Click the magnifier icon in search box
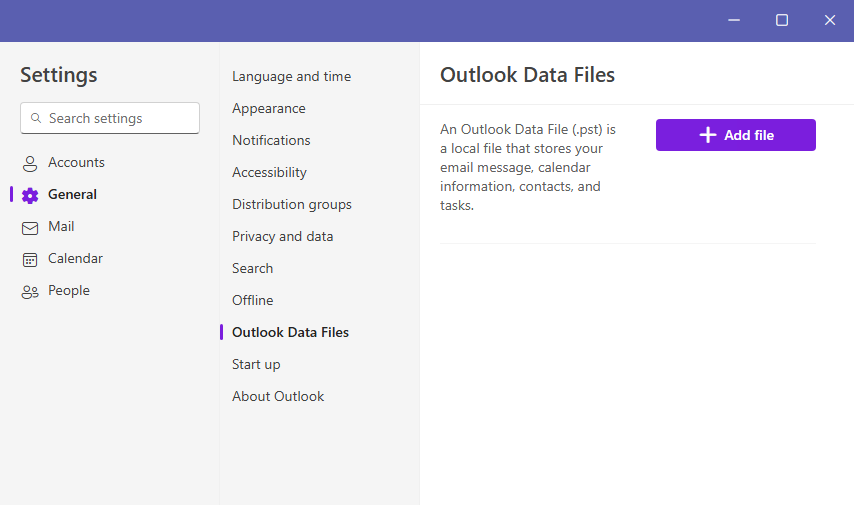The height and width of the screenshot is (505, 854). click(x=36, y=118)
